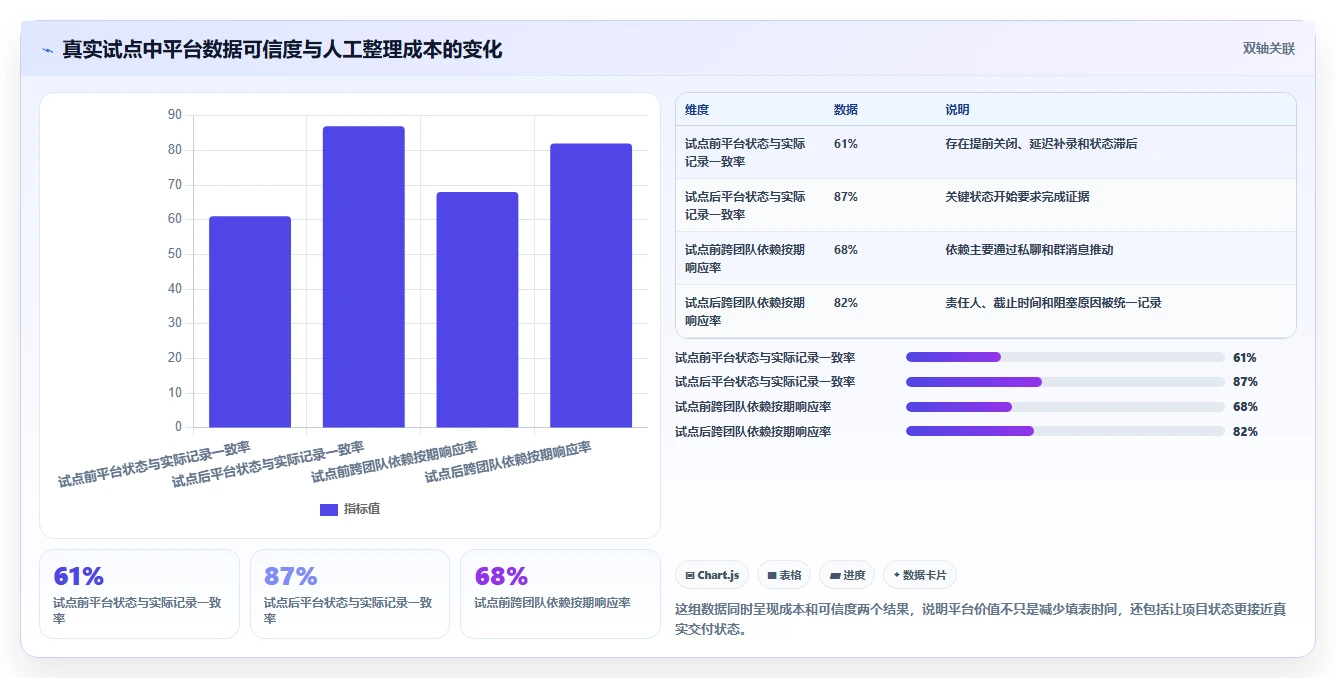Click the 82% progress bar track
This screenshot has height=678, width=1336.
[x=1065, y=432]
